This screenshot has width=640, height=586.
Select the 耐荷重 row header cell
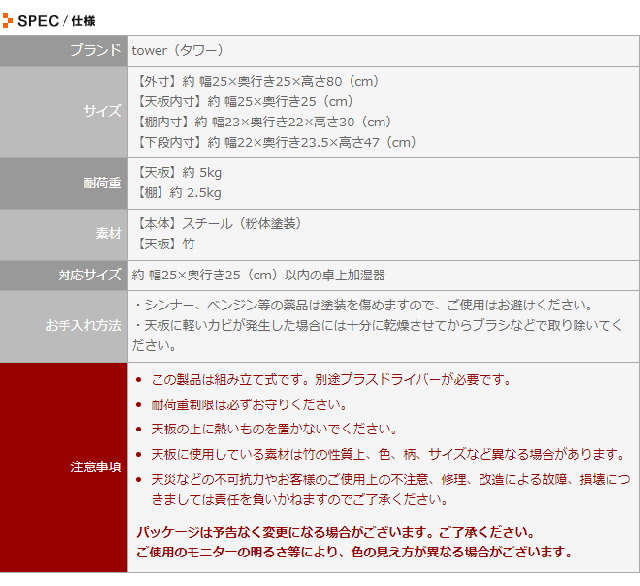(x=102, y=183)
